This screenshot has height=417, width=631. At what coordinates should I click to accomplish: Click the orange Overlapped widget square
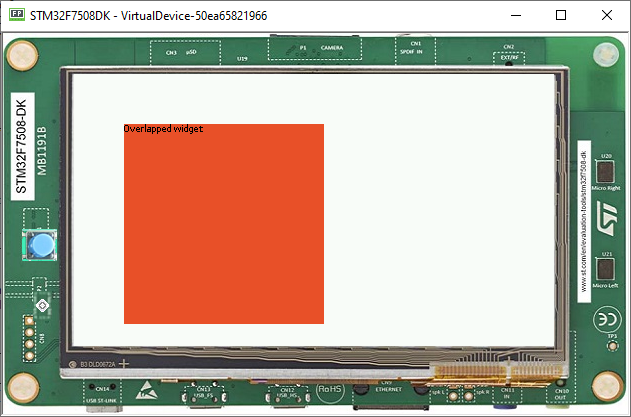224,224
